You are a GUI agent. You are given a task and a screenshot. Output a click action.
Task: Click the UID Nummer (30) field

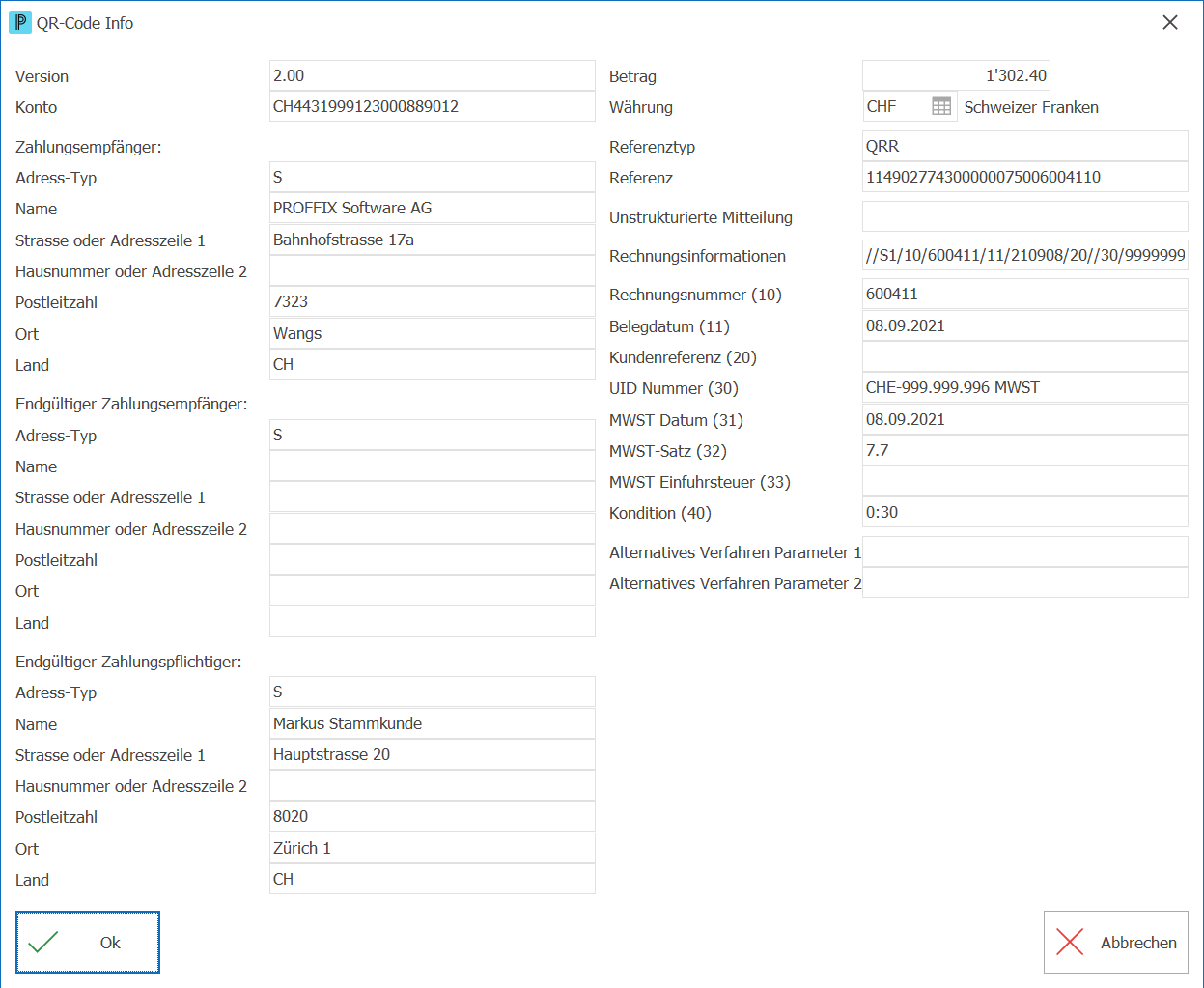click(1025, 387)
